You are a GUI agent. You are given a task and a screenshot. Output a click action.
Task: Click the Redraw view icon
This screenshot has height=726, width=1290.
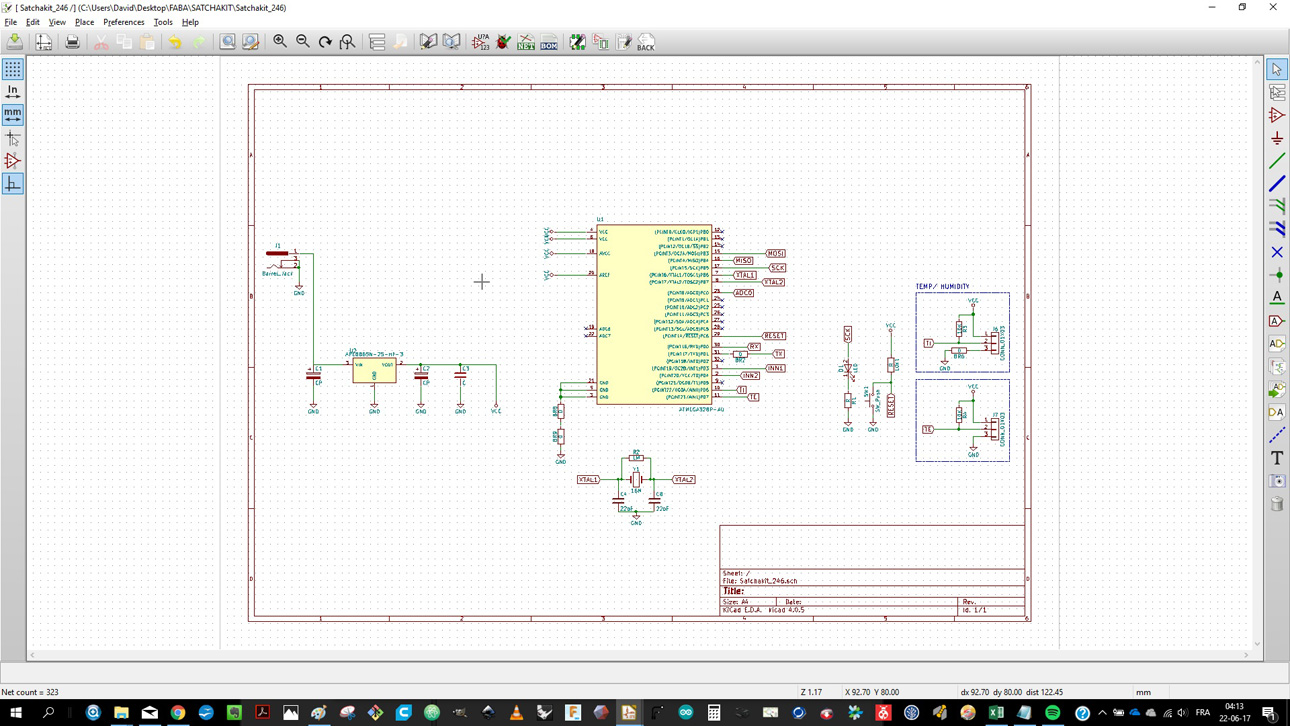coord(325,42)
